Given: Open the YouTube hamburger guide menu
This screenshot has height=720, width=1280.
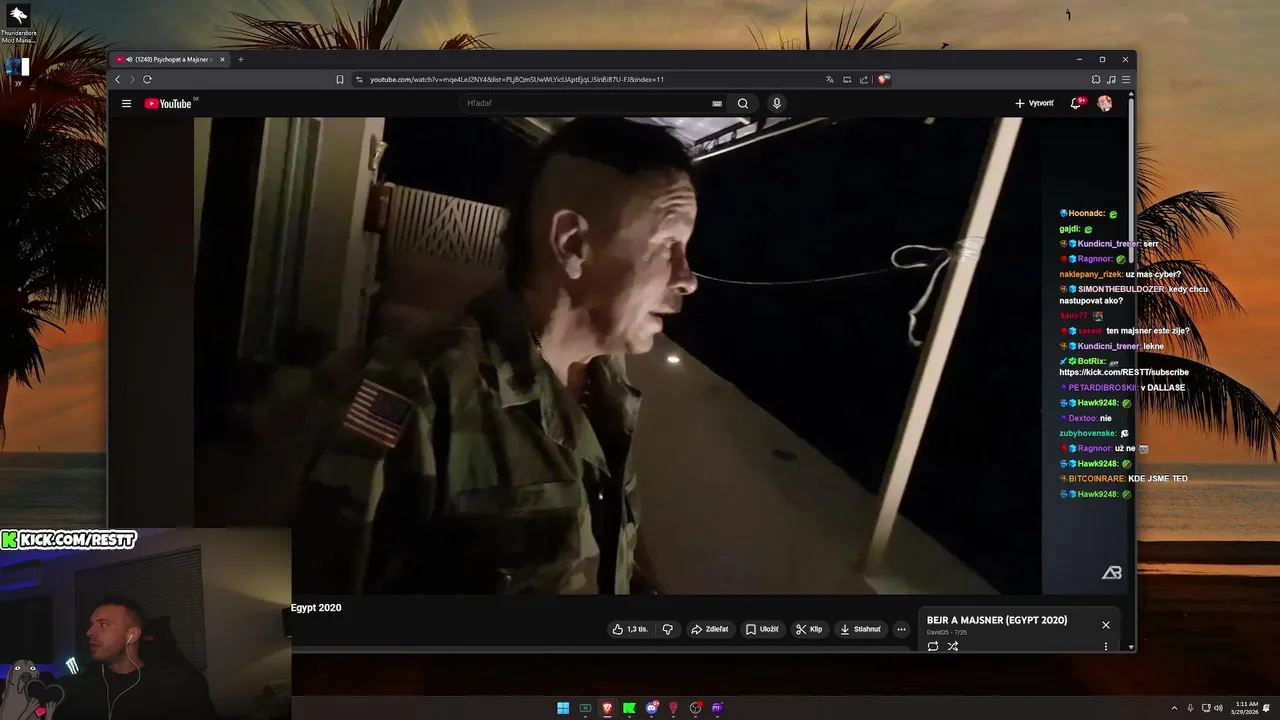Looking at the screenshot, I should [x=126, y=103].
